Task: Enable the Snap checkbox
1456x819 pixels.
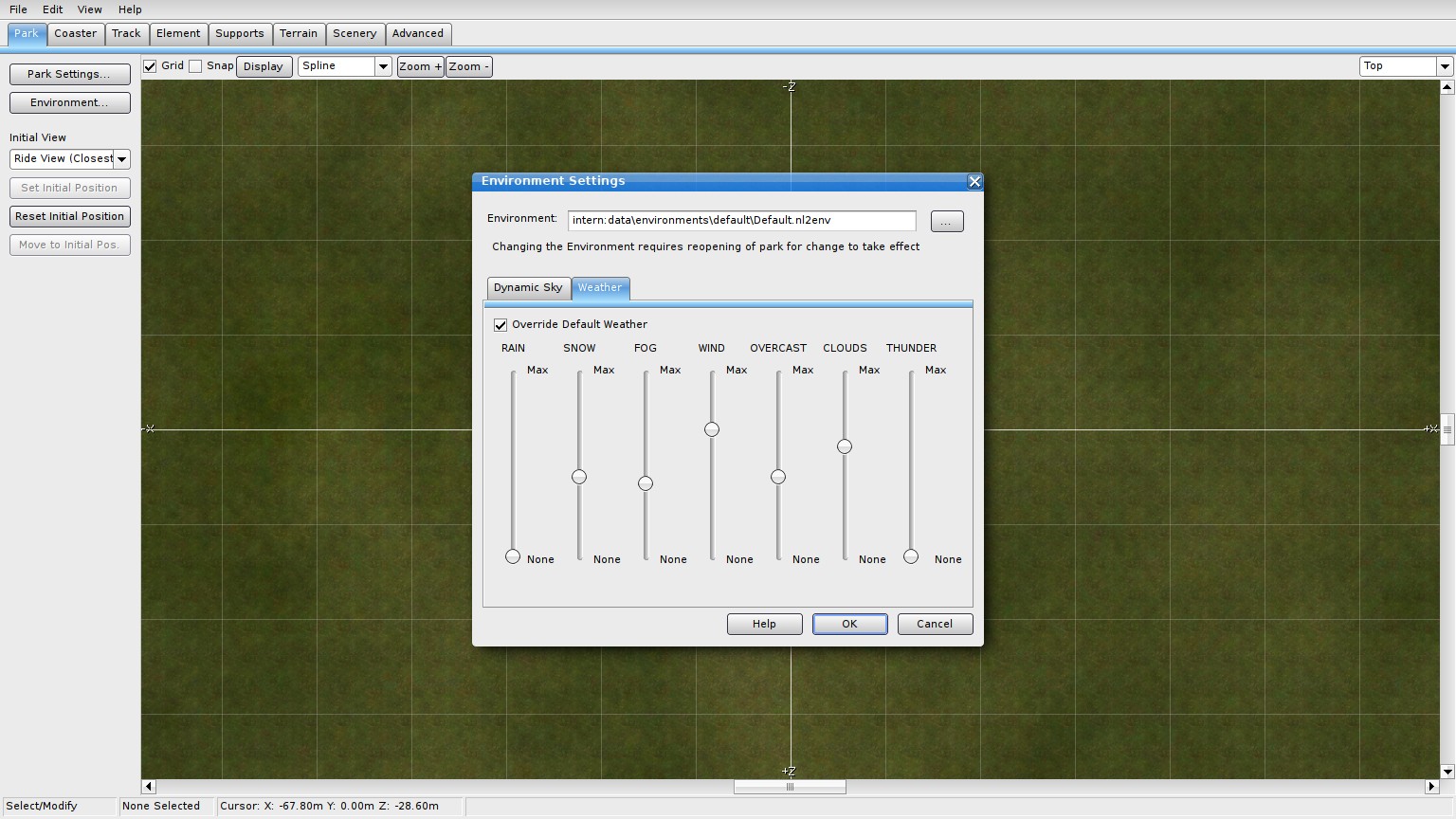Action: click(195, 66)
